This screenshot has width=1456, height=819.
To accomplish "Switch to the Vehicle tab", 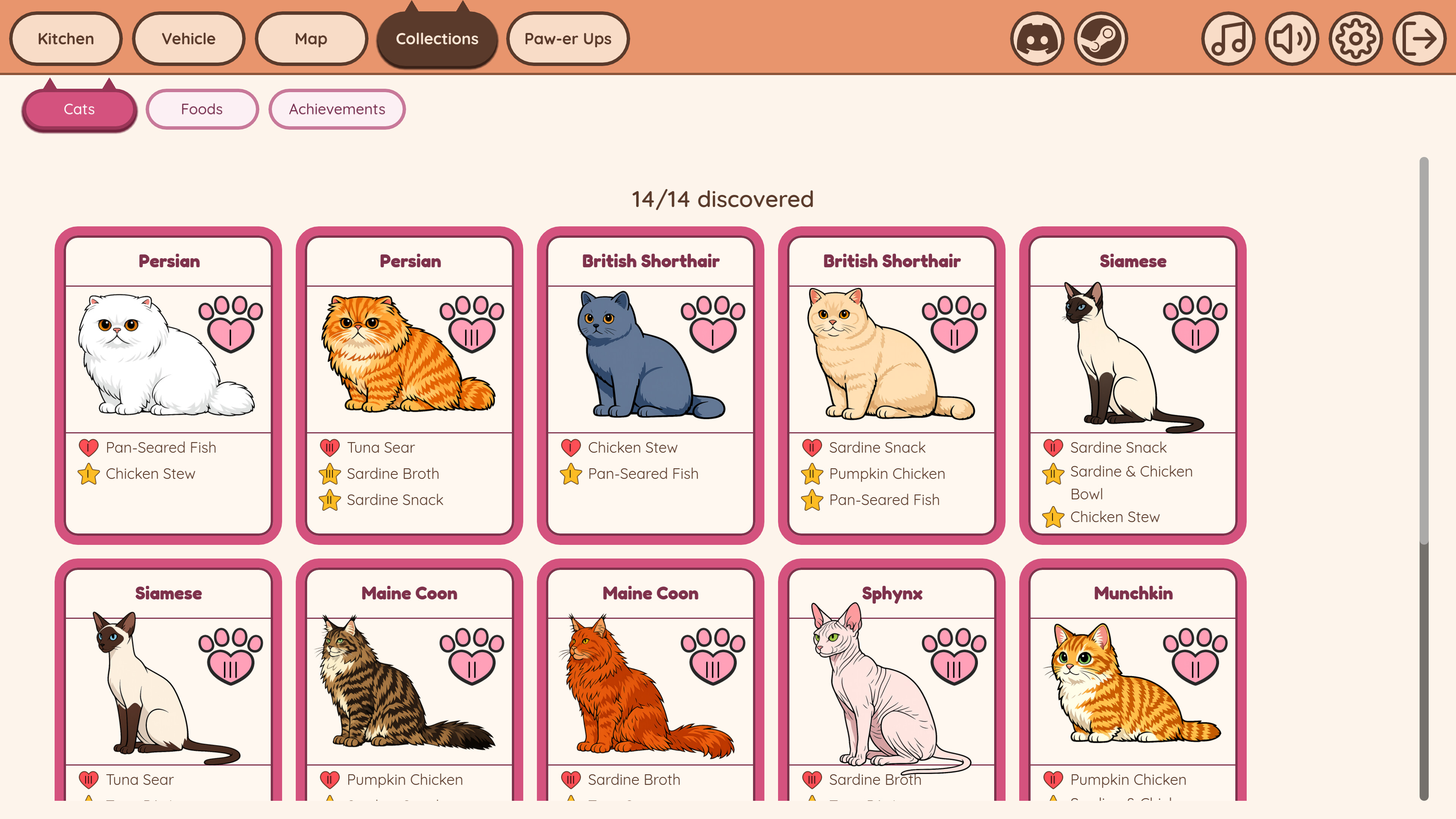I will point(188,39).
